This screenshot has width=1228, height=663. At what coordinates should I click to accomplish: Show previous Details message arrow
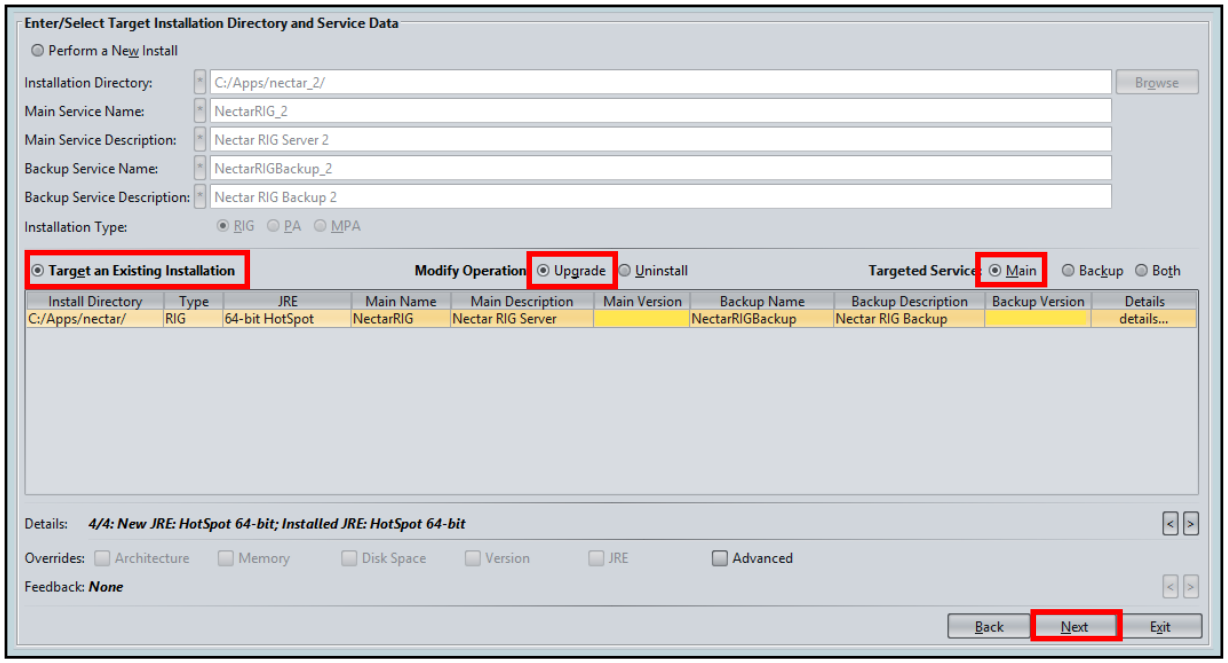pos(1171,523)
